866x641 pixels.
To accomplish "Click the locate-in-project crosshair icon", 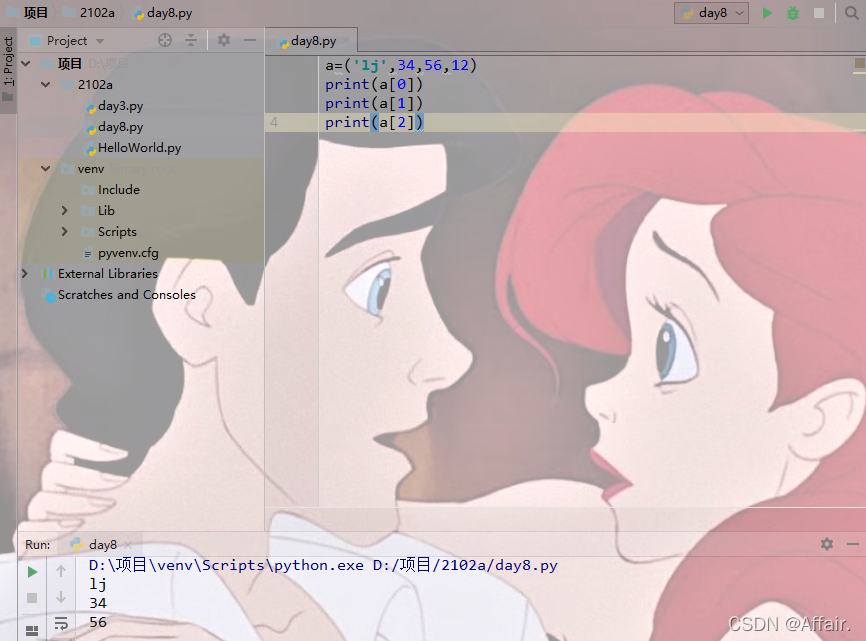I will coord(165,40).
